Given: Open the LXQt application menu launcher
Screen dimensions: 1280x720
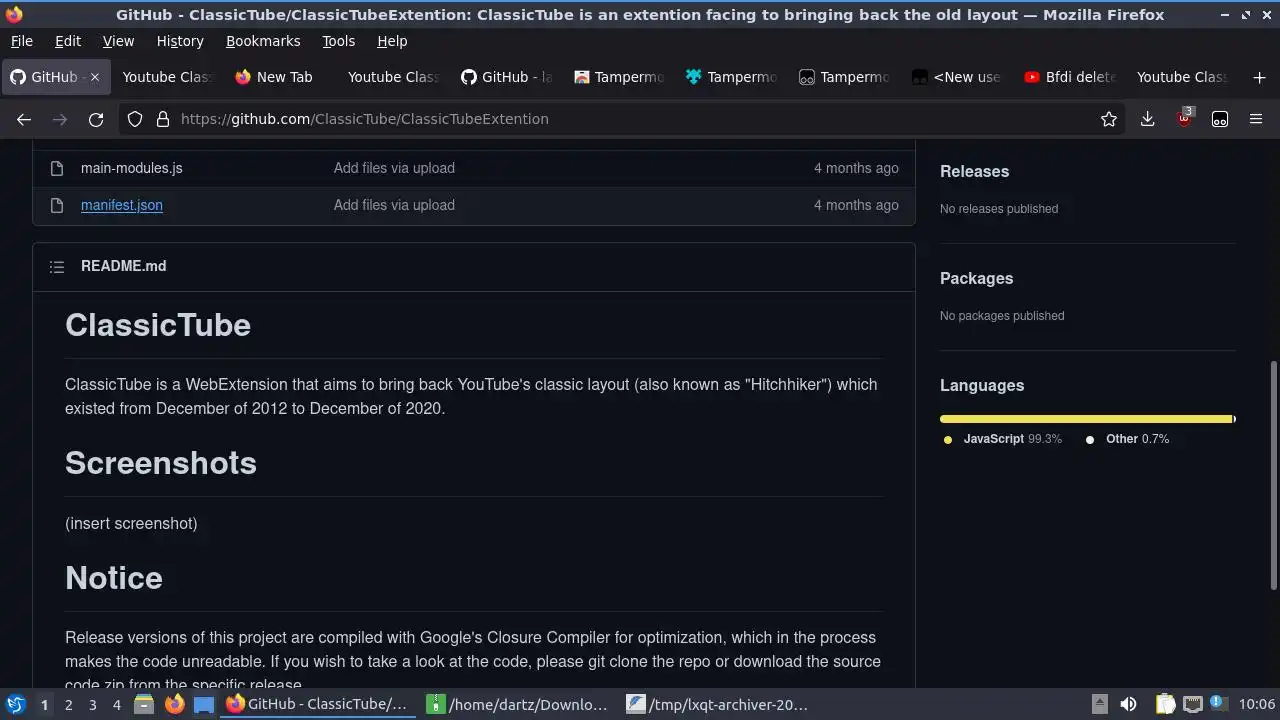Looking at the screenshot, I should 16,704.
